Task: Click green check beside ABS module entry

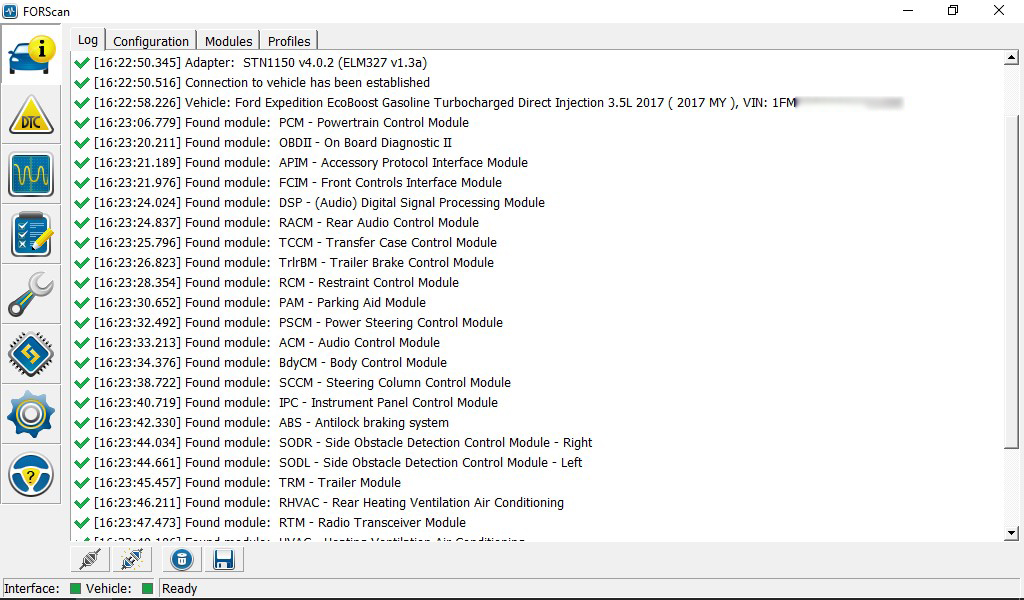Action: pyautogui.click(x=82, y=423)
